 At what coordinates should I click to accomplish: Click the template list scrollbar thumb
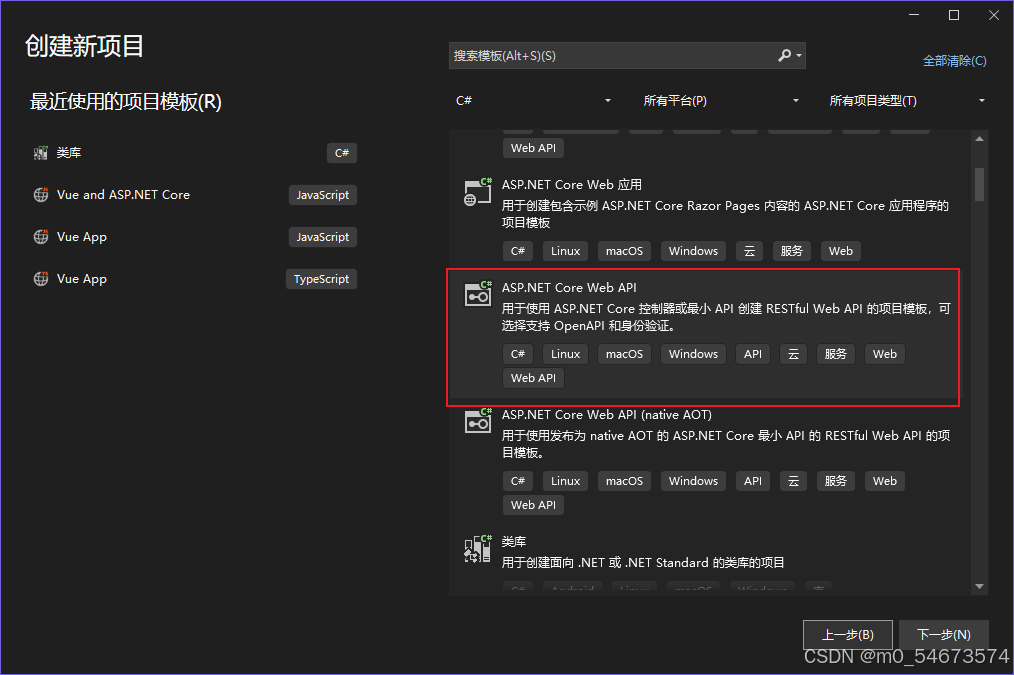click(x=979, y=184)
